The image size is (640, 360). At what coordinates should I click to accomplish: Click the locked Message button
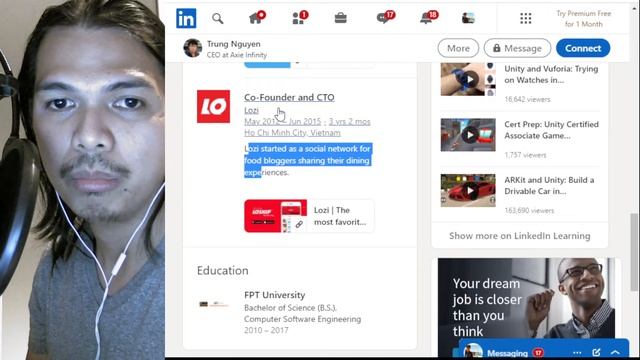tap(517, 48)
